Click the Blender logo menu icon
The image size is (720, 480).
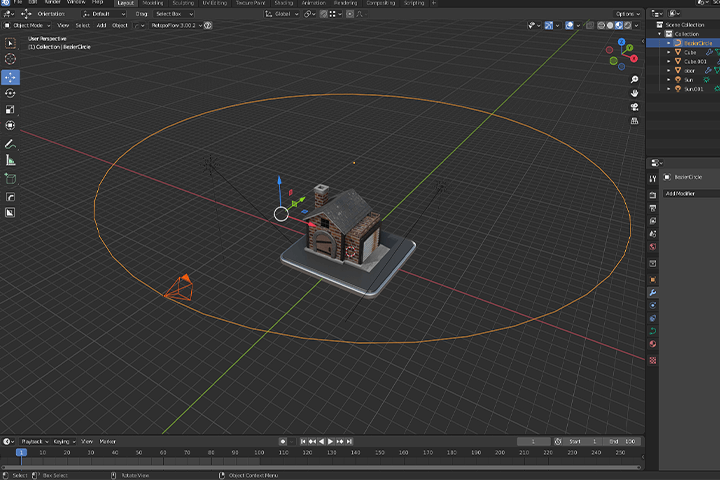click(6, 3)
